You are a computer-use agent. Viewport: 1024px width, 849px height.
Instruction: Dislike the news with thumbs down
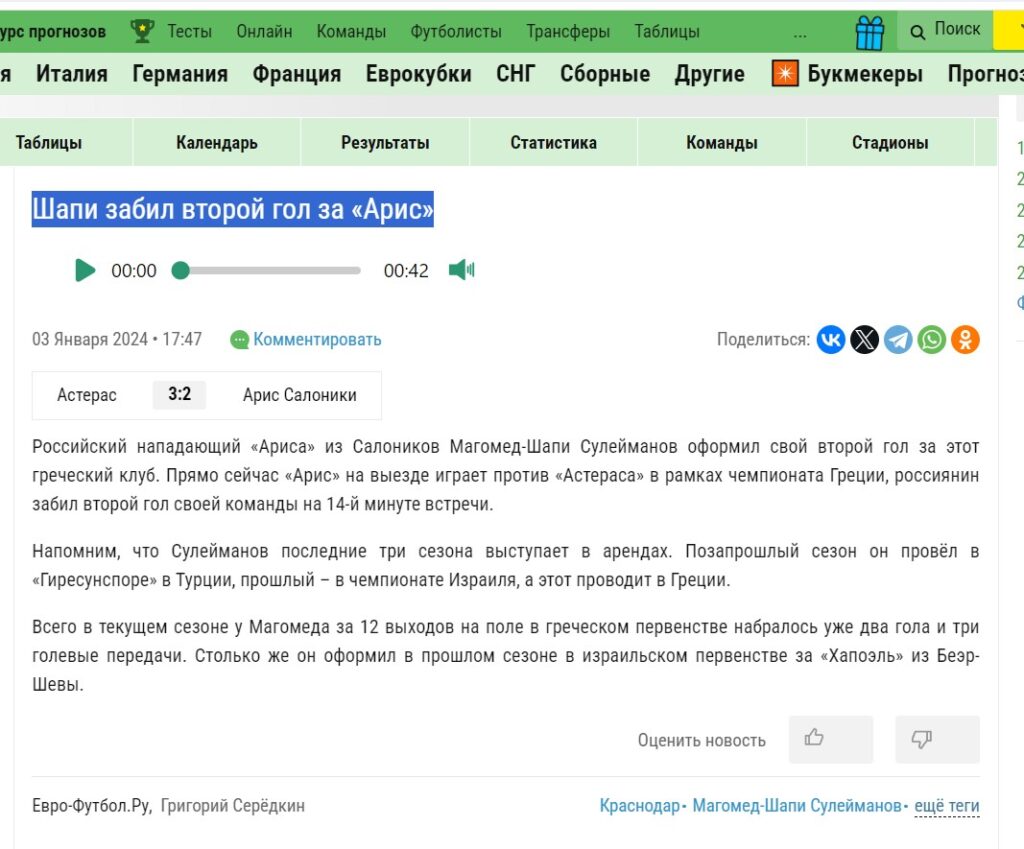[937, 739]
